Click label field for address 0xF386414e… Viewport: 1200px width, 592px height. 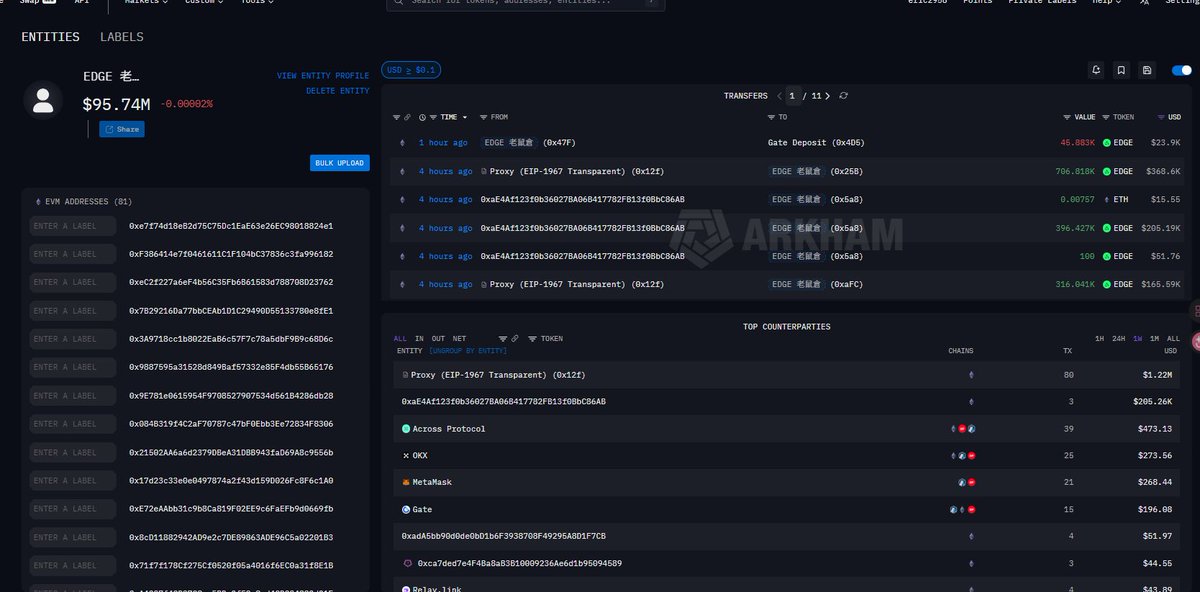tap(73, 254)
